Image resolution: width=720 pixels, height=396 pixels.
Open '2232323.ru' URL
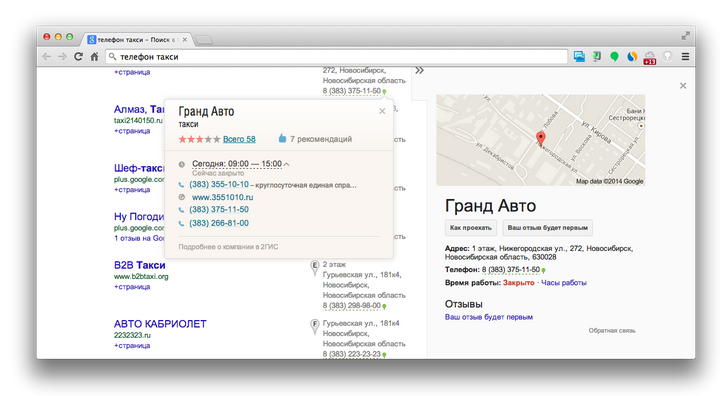(132, 335)
